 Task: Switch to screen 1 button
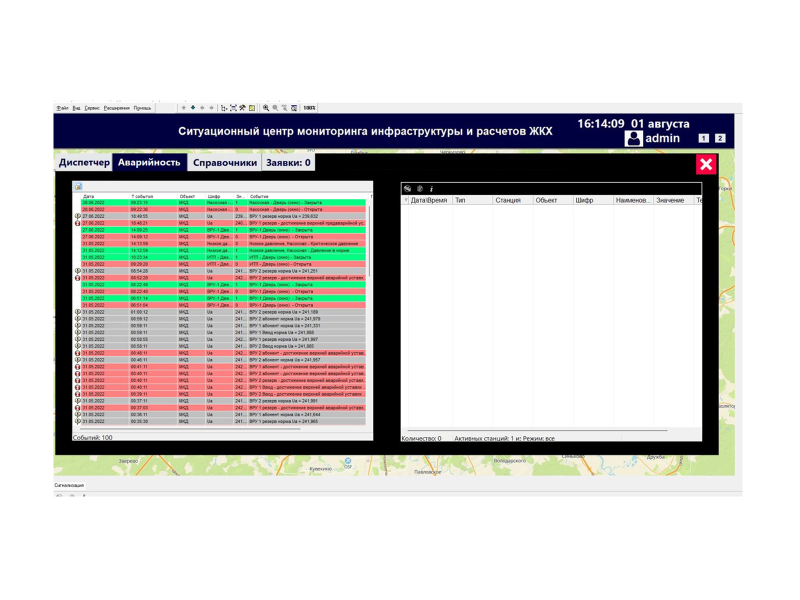coord(703,138)
